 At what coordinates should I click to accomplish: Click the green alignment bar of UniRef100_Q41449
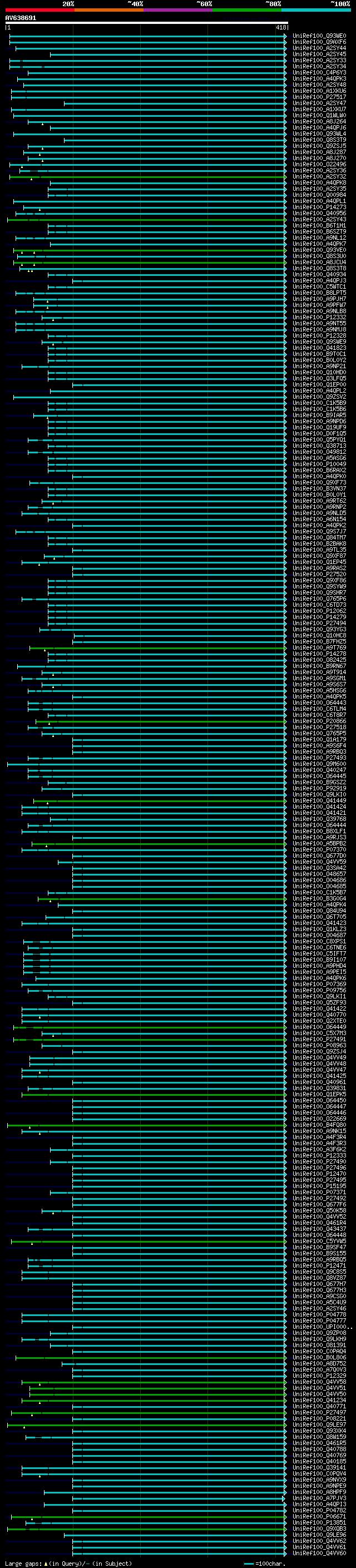pyautogui.click(x=160, y=800)
